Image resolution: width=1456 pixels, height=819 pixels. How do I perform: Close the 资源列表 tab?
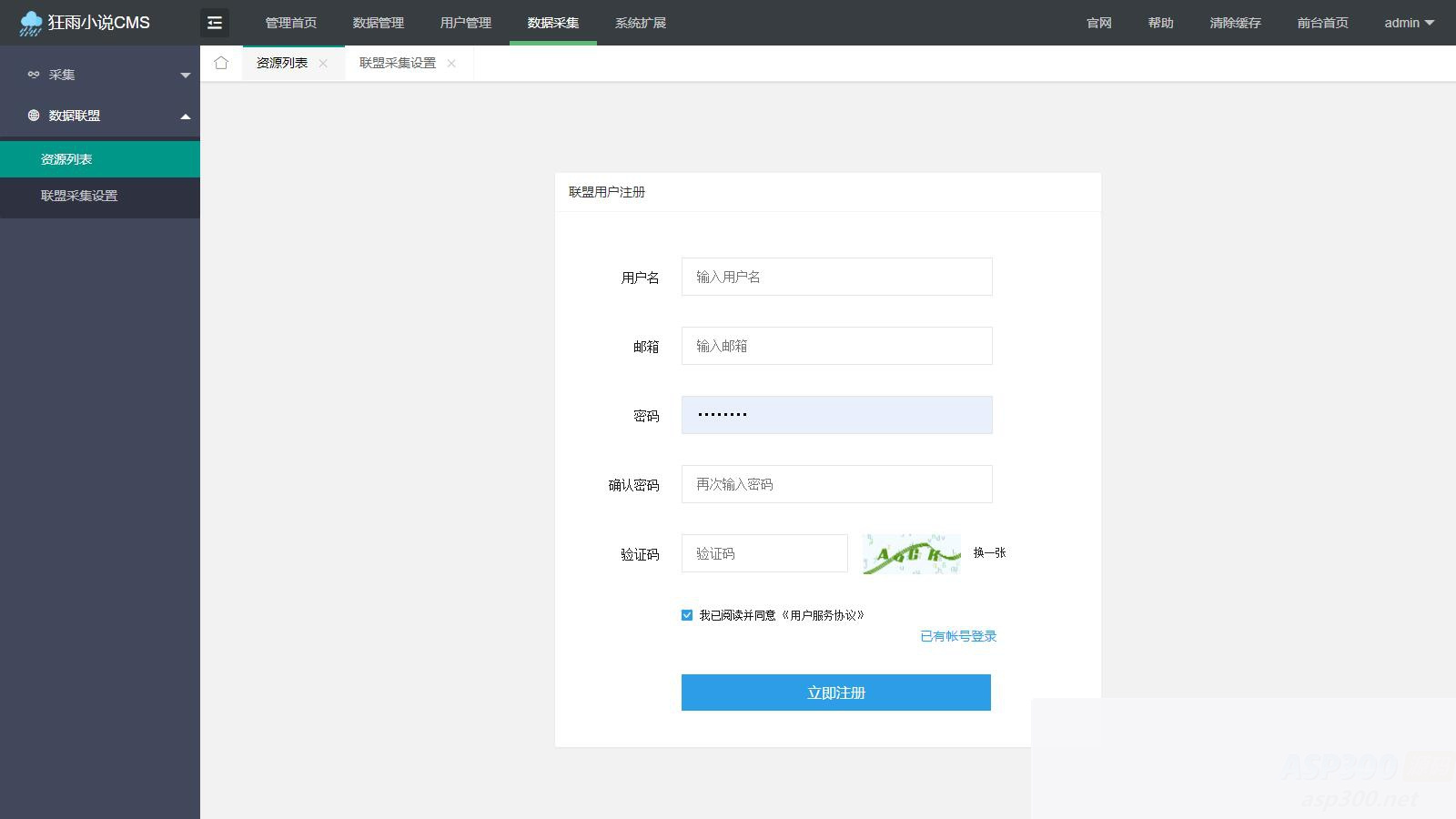tap(323, 64)
